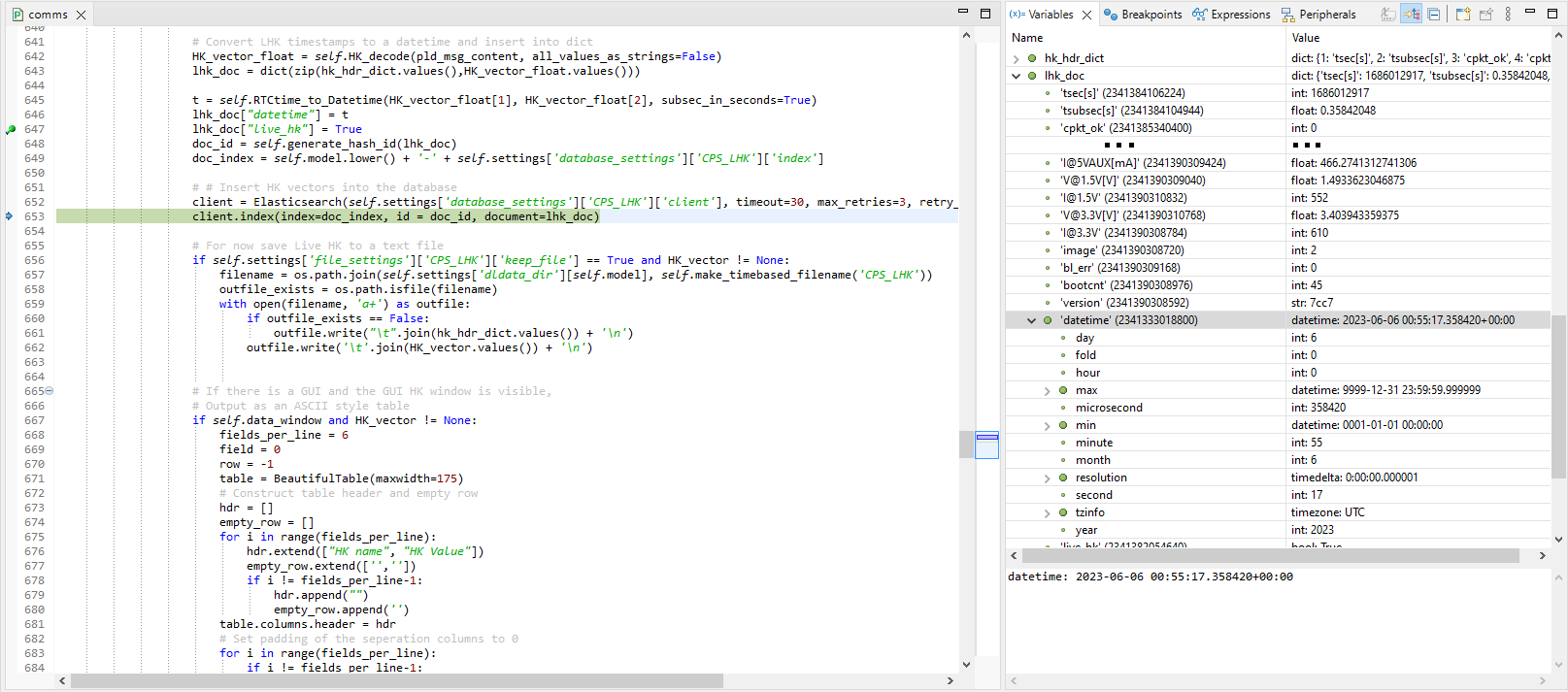1568x692 pixels.
Task: Minimize the Variables view panel
Action: click(1530, 12)
